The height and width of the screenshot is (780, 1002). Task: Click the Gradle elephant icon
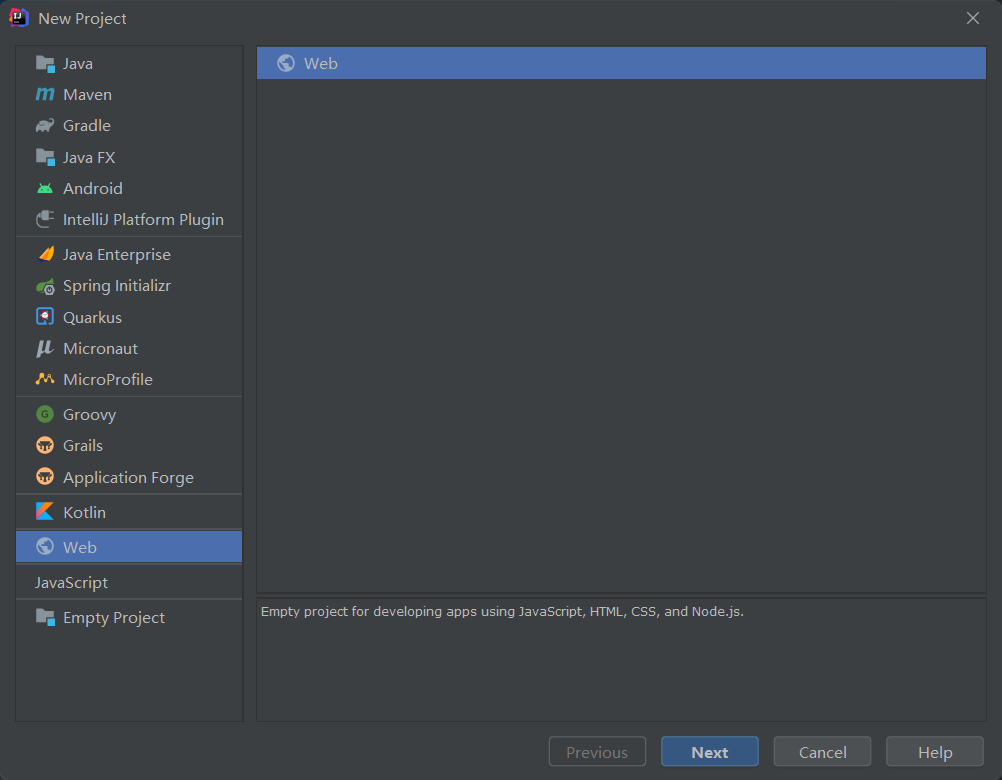point(45,126)
